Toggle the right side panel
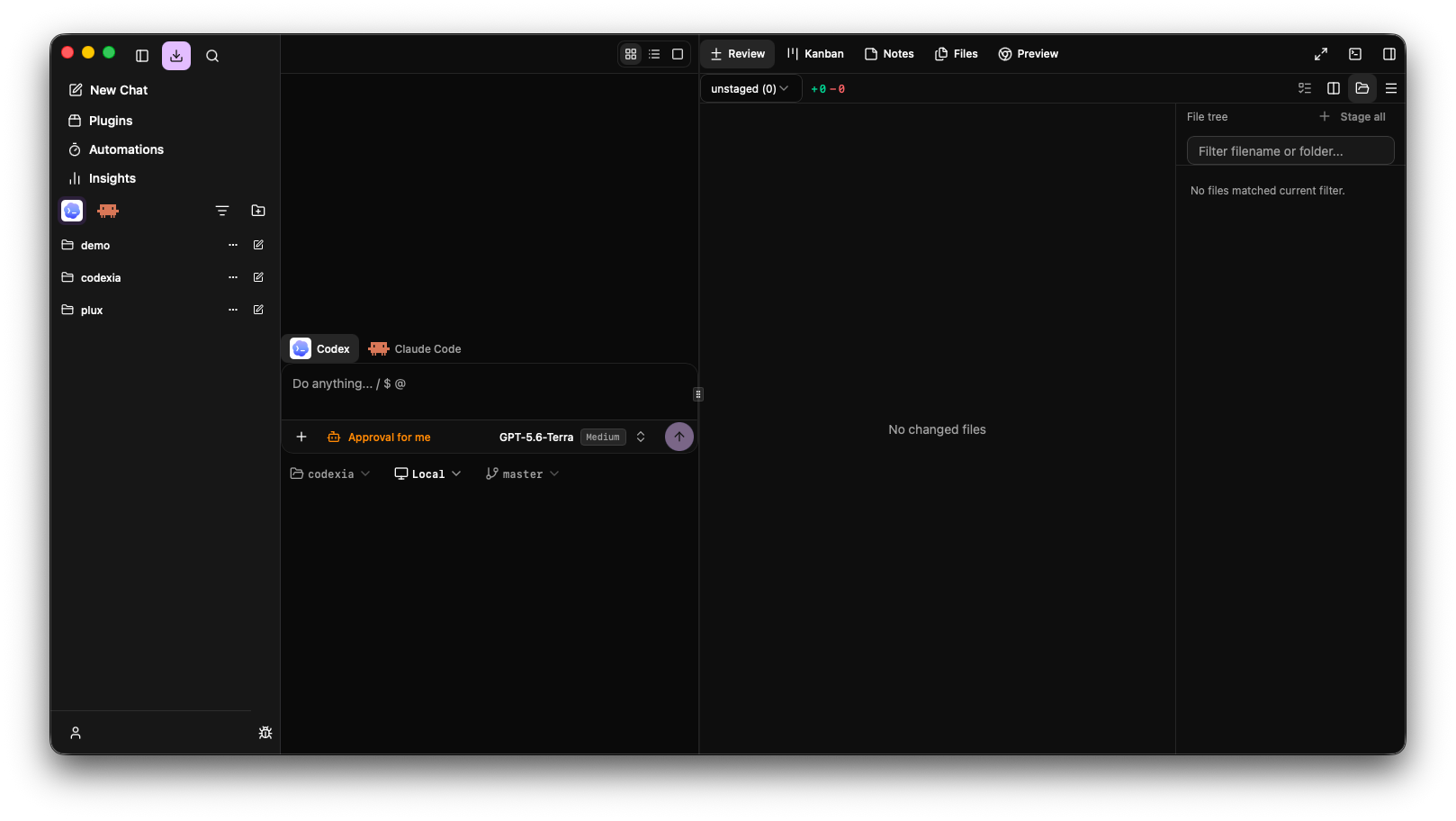 click(1389, 54)
